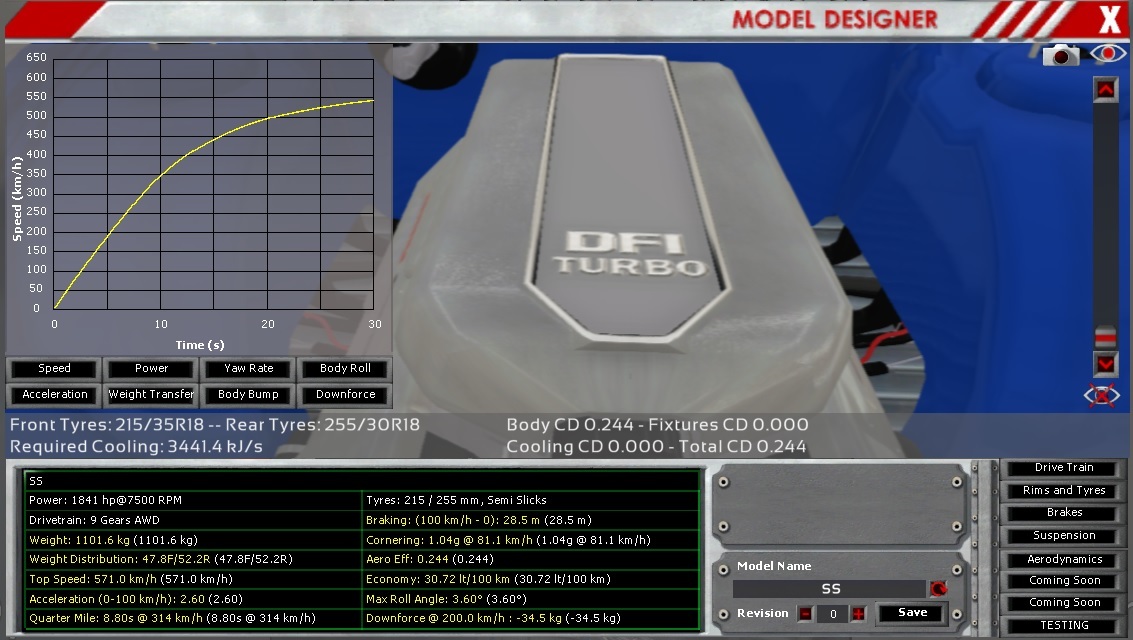
Task: Click the Braking 28.5 m stat
Action: click(479, 520)
